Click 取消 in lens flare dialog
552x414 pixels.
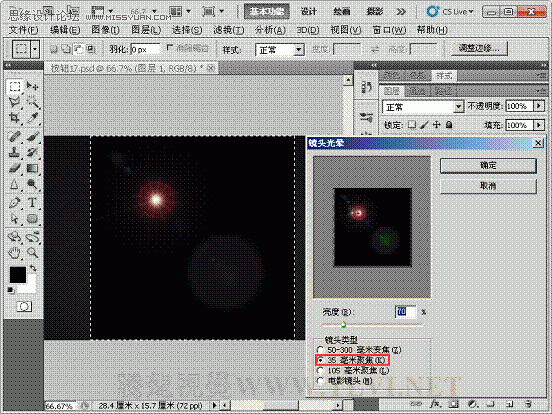pyautogui.click(x=488, y=186)
